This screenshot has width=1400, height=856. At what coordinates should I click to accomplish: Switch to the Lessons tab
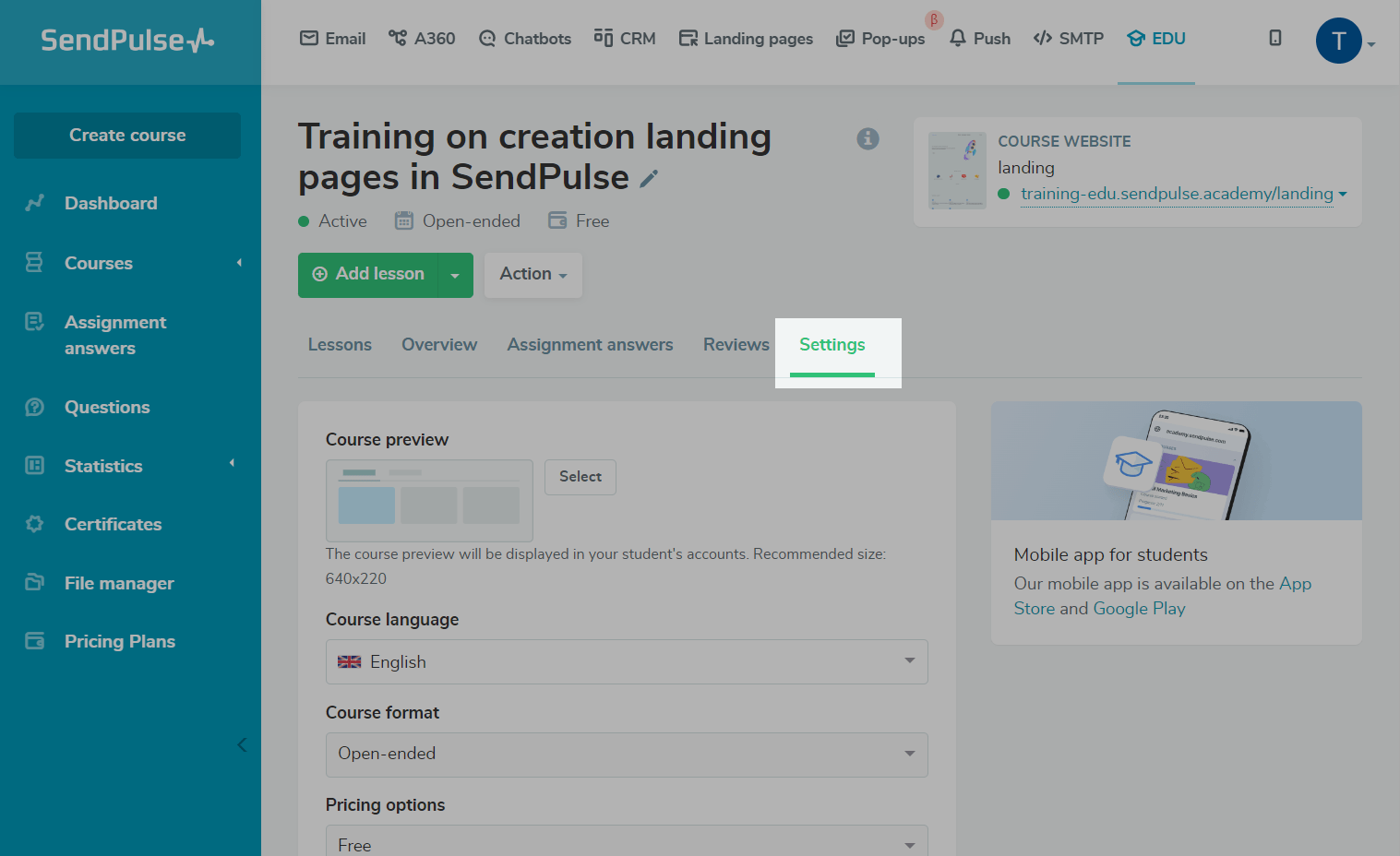pyautogui.click(x=340, y=344)
